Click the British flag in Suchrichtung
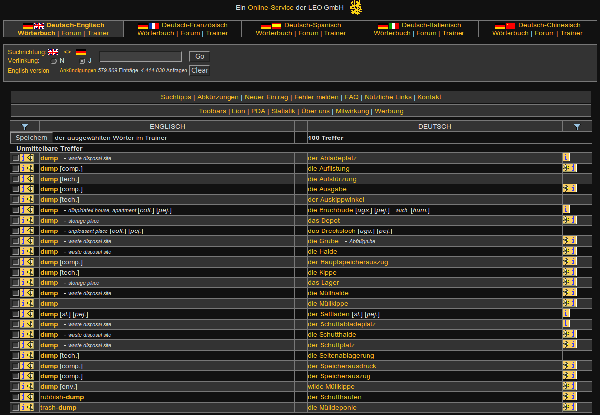The height and width of the screenshot is (415, 600). pyautogui.click(x=53, y=49)
